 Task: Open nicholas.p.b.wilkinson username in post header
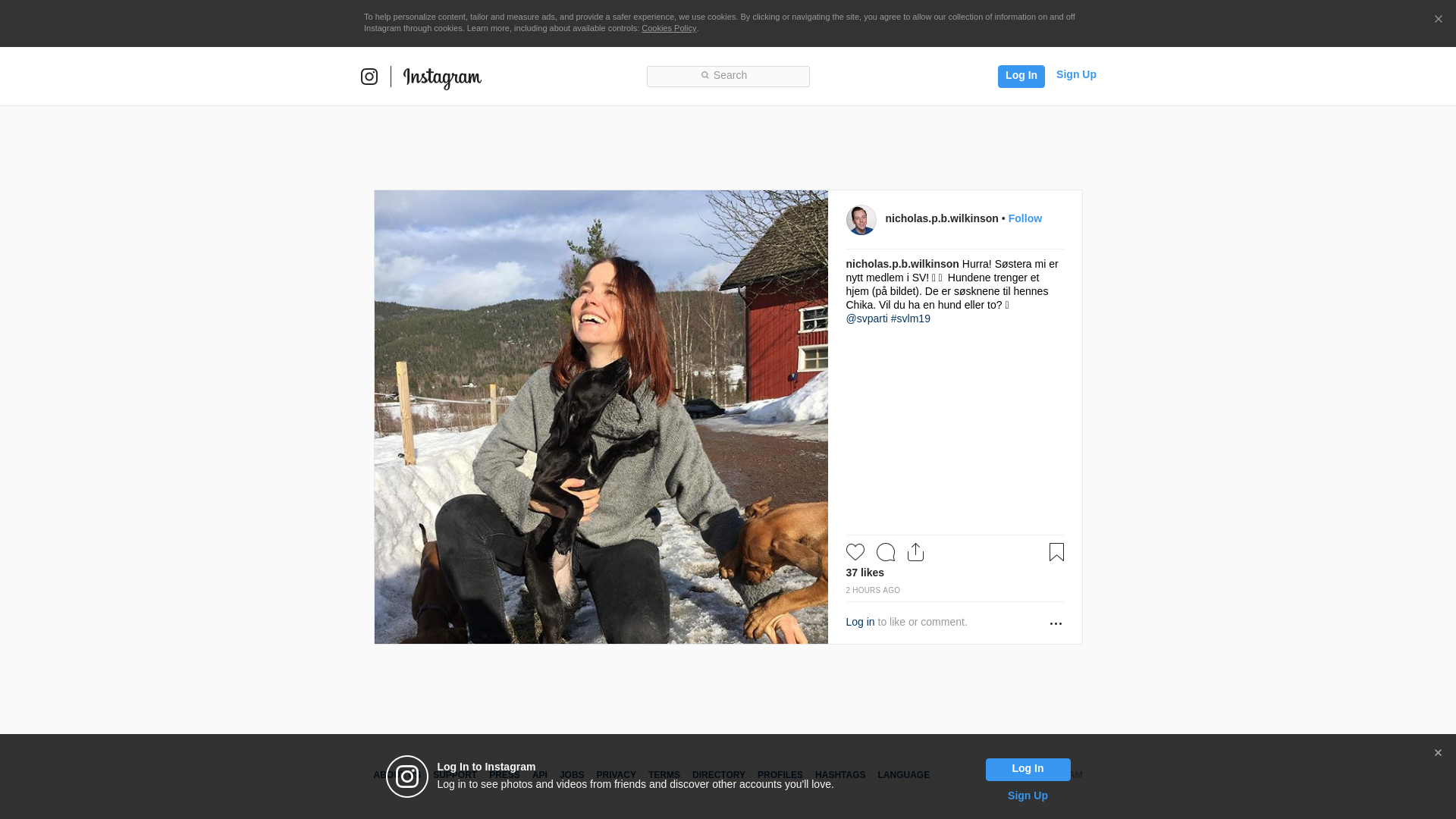pyautogui.click(x=942, y=218)
